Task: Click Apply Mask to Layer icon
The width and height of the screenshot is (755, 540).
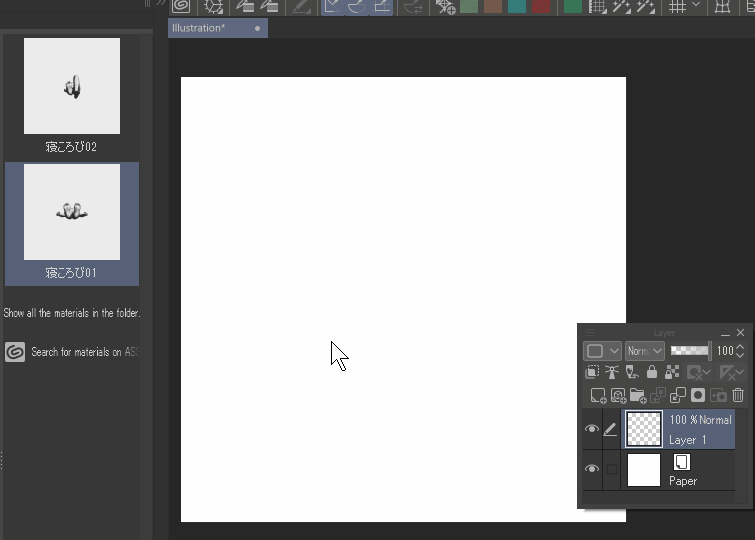Action: 718,395
